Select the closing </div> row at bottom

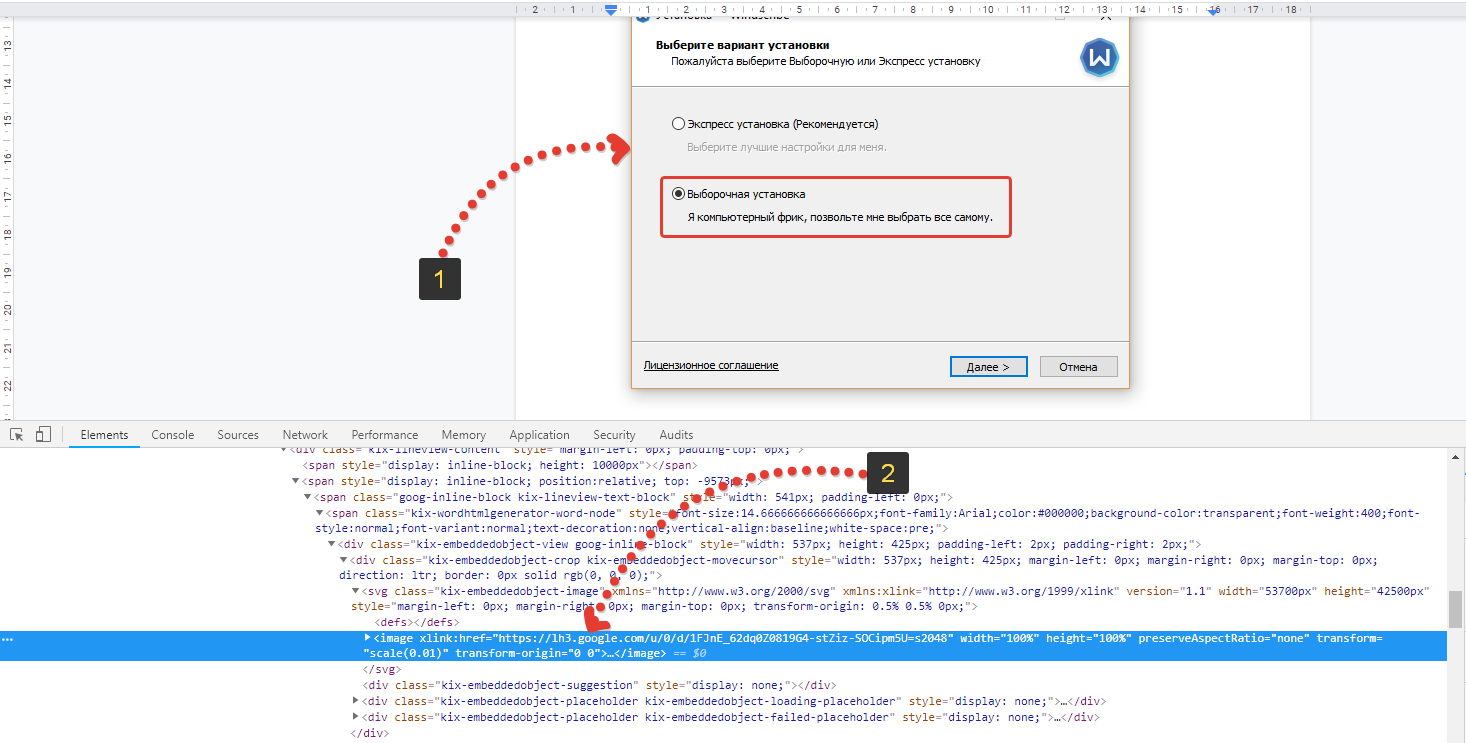pos(369,733)
